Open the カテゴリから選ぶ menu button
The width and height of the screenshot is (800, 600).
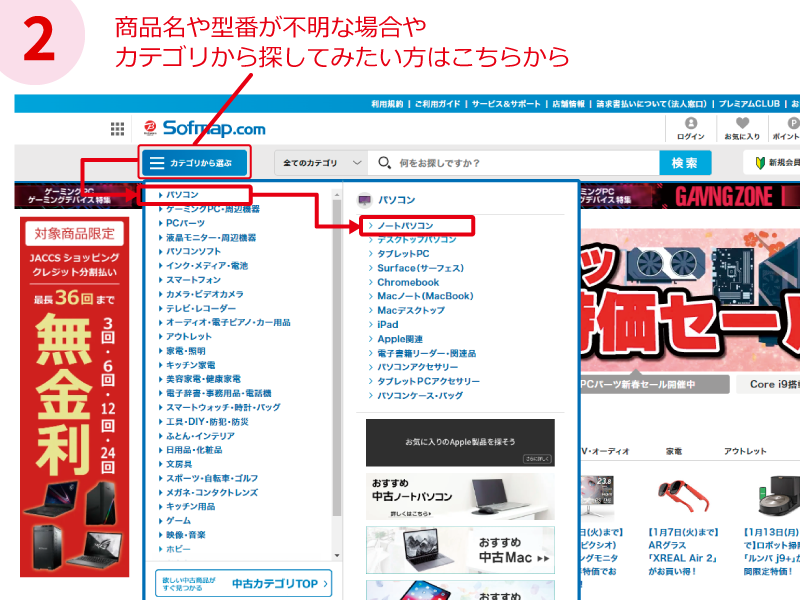coord(194,163)
